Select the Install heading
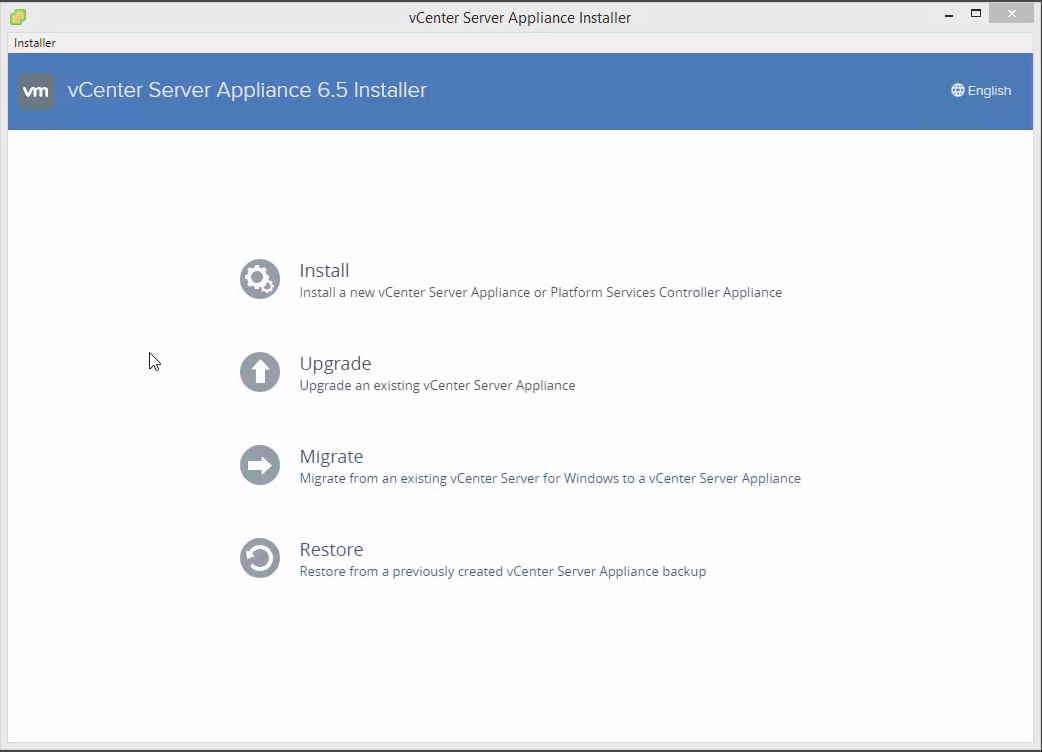The width and height of the screenshot is (1042, 752). (324, 271)
